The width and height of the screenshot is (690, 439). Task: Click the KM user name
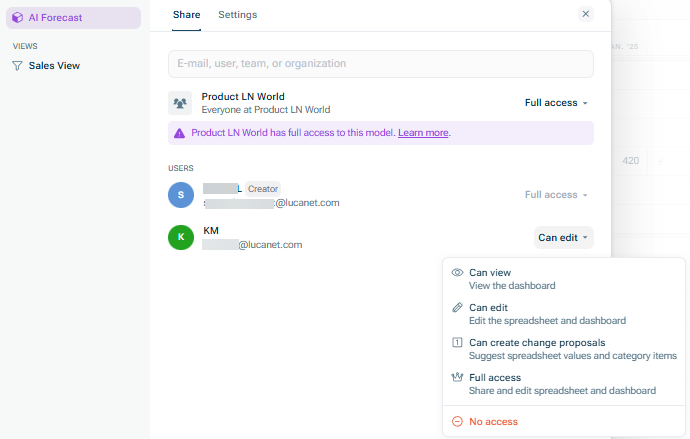click(211, 230)
